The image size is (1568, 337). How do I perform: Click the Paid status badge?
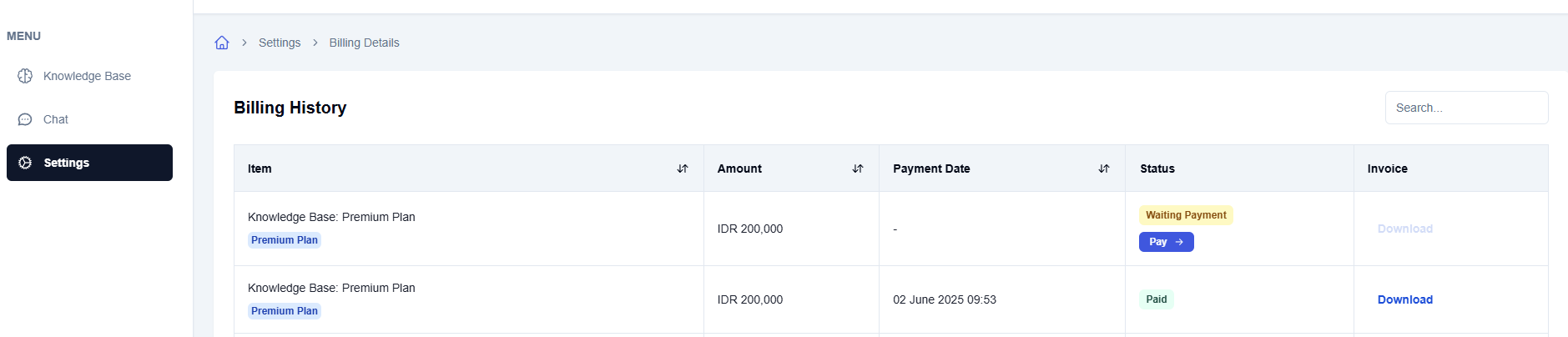click(1157, 299)
